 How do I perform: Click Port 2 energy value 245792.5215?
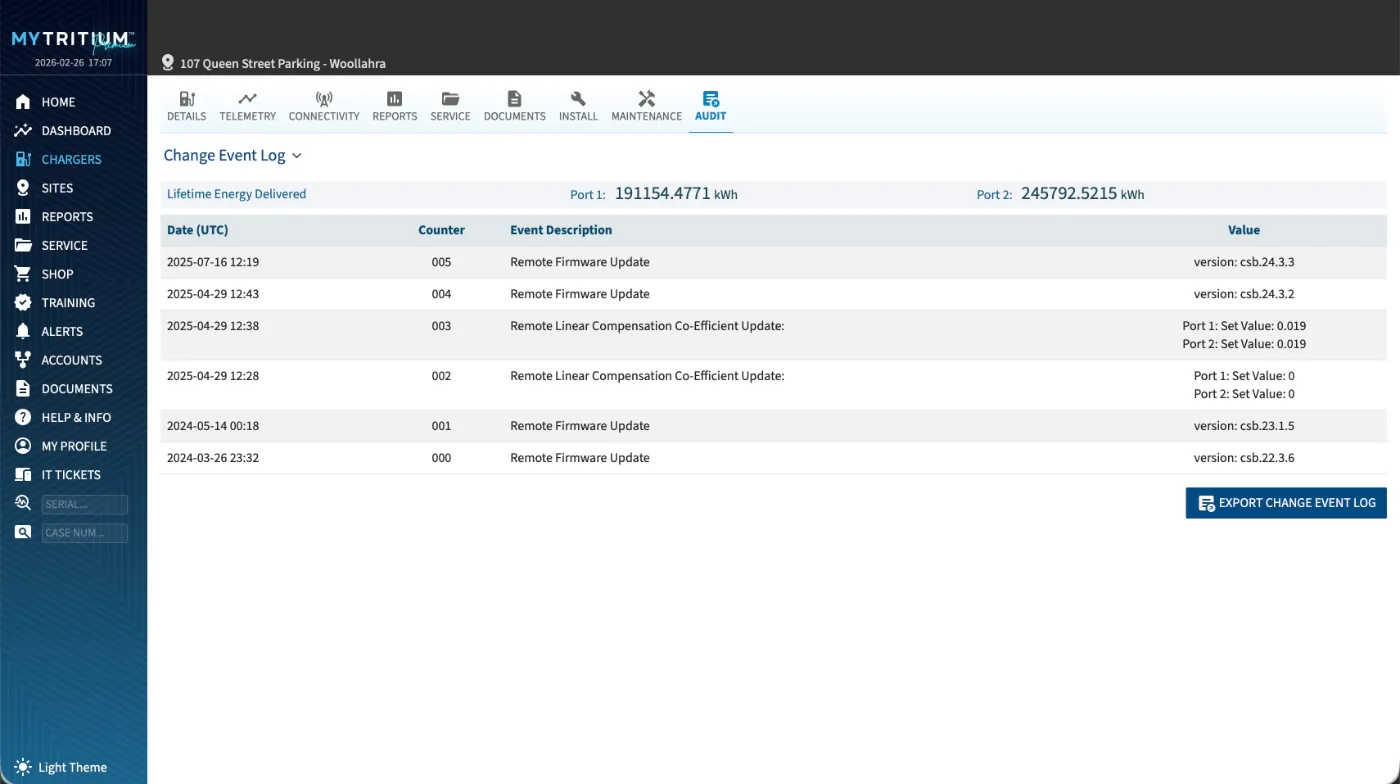(1069, 194)
